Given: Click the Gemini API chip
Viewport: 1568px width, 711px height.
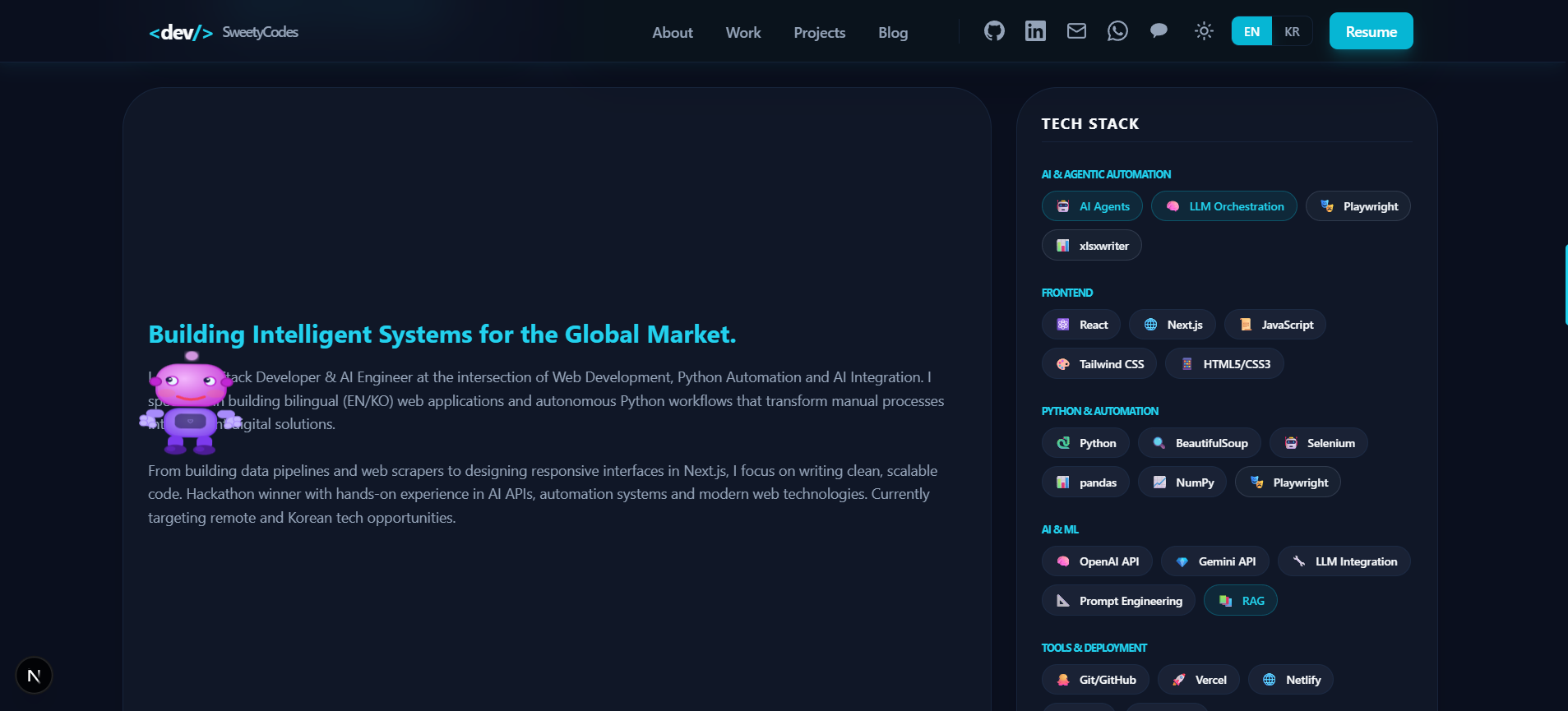Looking at the screenshot, I should coord(1214,561).
